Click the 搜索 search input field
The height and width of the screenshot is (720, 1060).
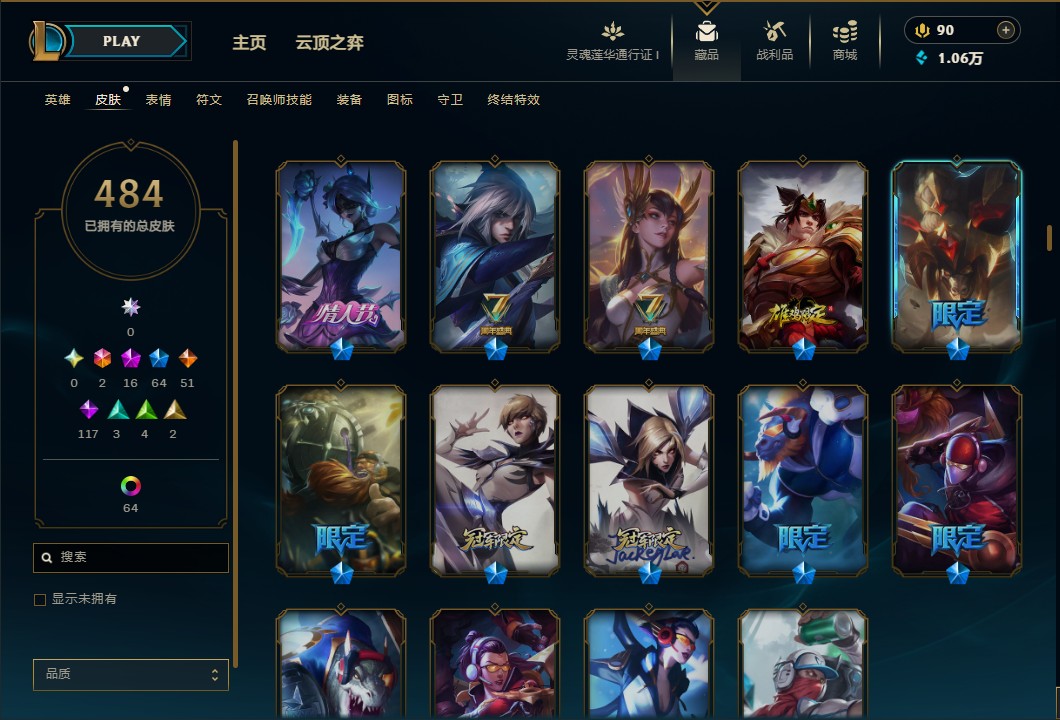click(130, 558)
